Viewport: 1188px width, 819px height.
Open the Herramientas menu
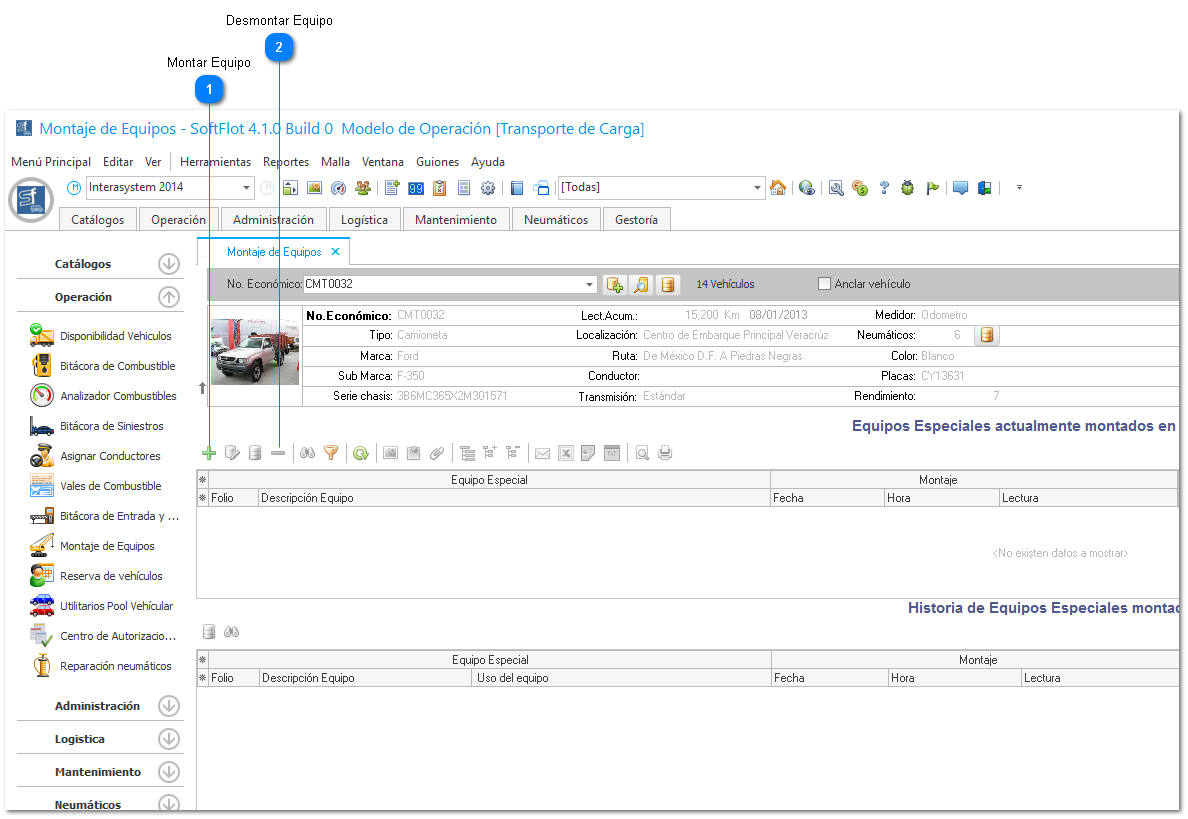(x=215, y=162)
